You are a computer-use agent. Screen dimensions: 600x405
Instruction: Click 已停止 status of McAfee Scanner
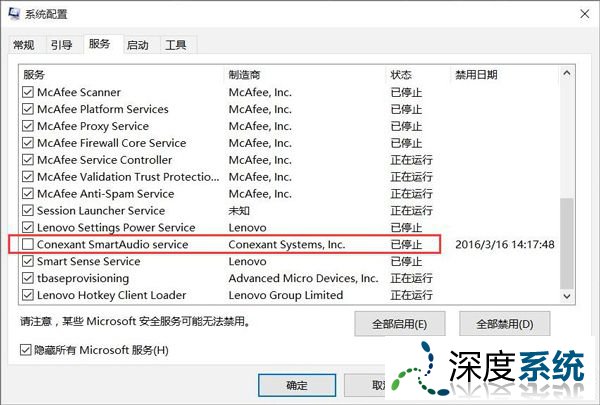tap(406, 92)
